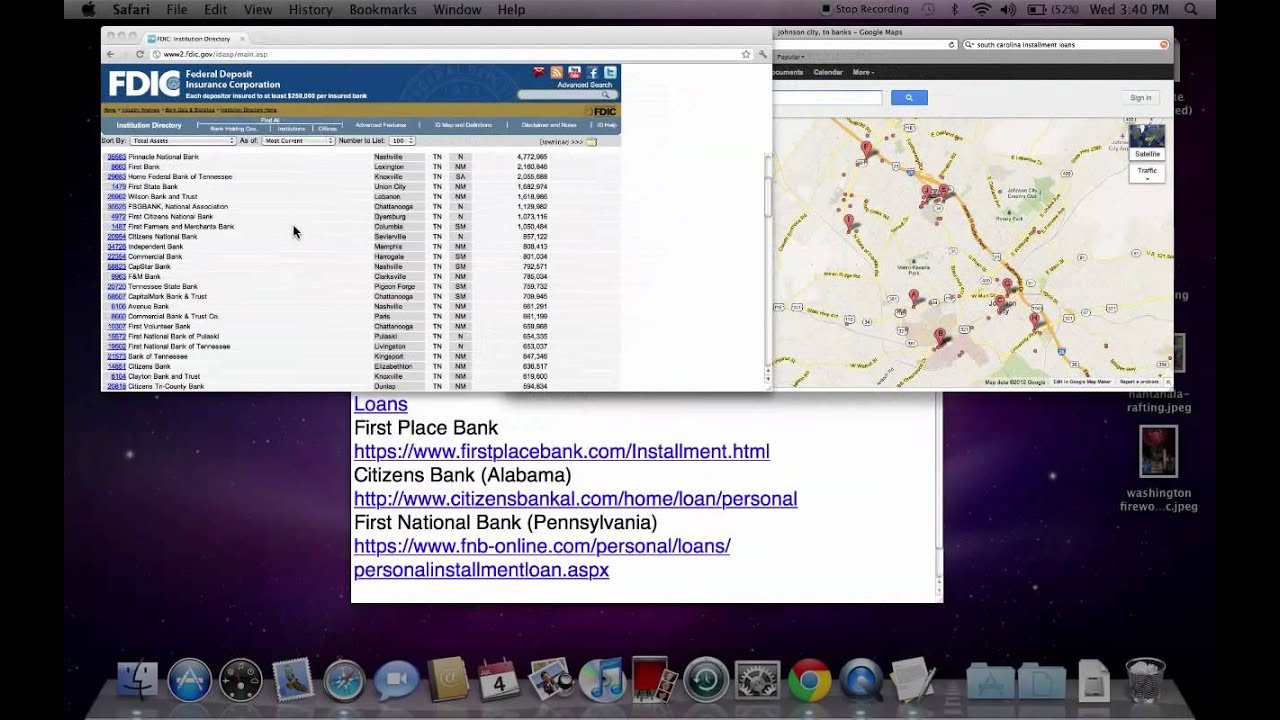Viewport: 1280px width, 720px height.
Task: Expand the Popular bookmarks dropdown in Safari
Action: point(792,57)
